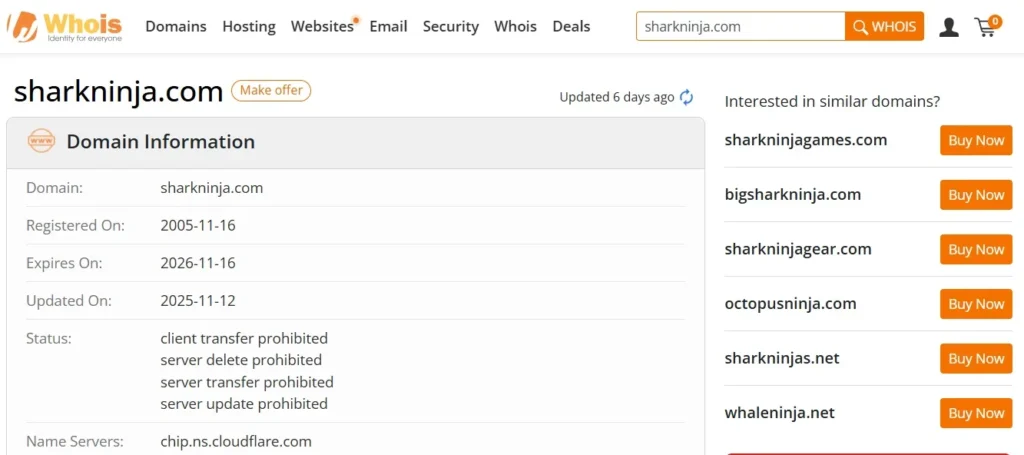Open the Email menu
The height and width of the screenshot is (455, 1024).
[388, 27]
